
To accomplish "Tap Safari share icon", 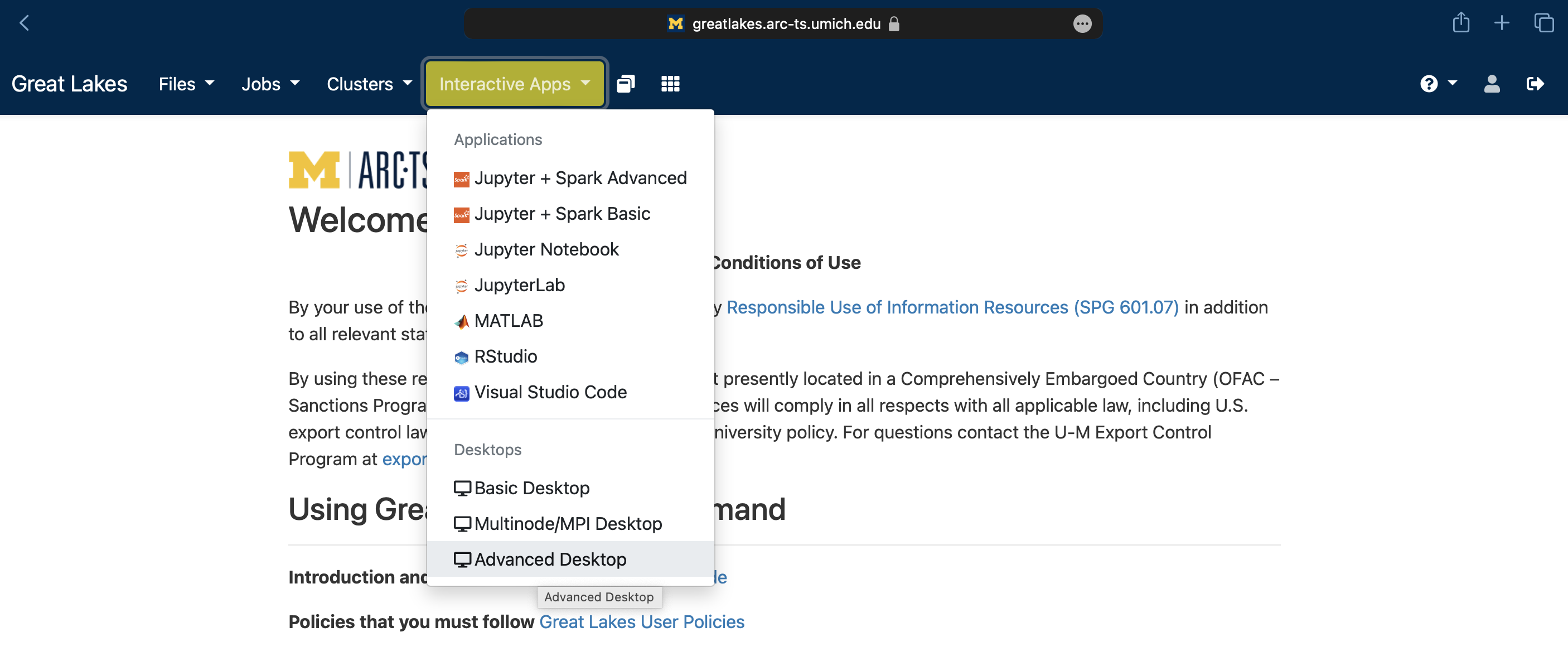I will point(1460,23).
